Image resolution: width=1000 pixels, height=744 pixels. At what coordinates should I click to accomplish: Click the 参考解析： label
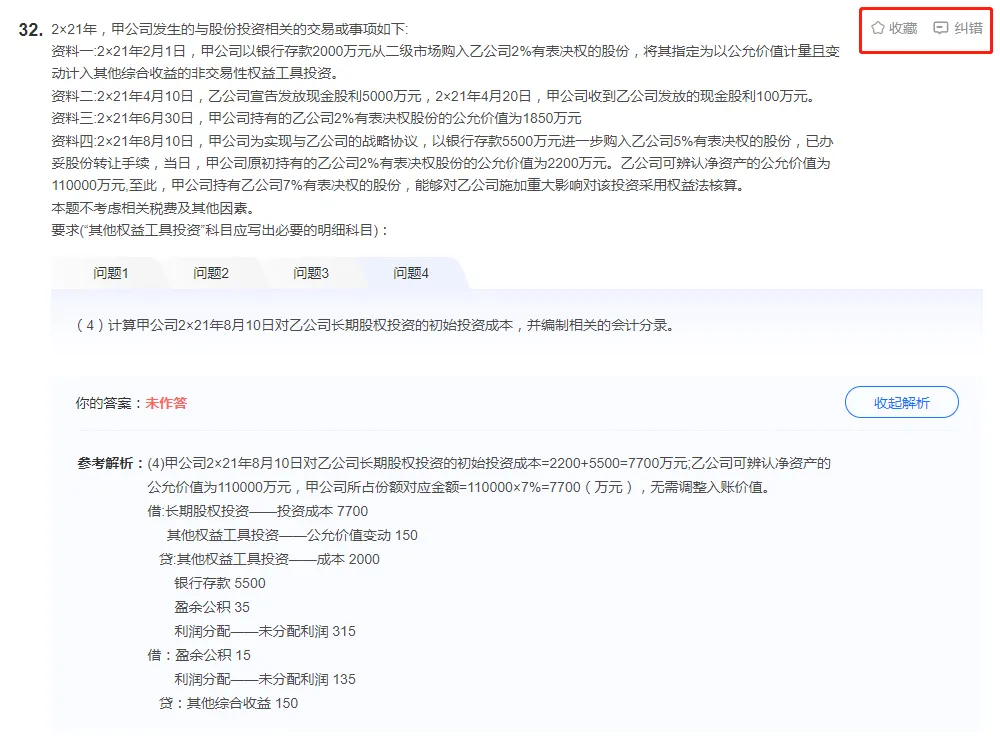point(110,463)
